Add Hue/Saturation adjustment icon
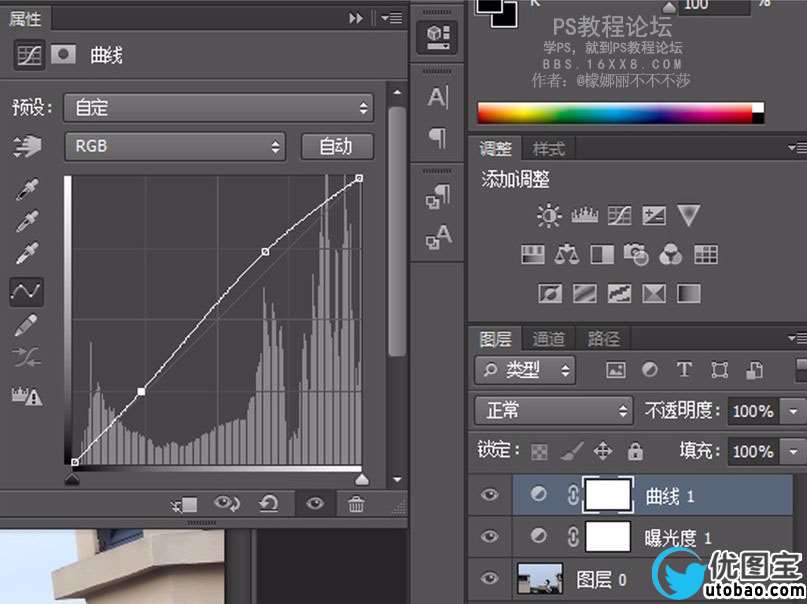Image resolution: width=807 pixels, height=604 pixels. (x=533, y=254)
